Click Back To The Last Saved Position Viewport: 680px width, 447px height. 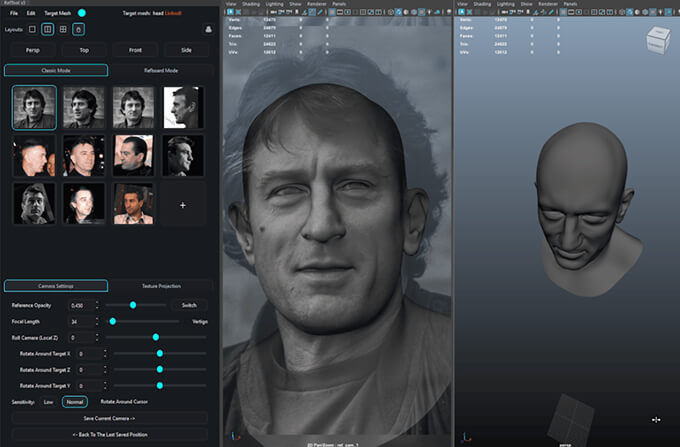point(109,433)
